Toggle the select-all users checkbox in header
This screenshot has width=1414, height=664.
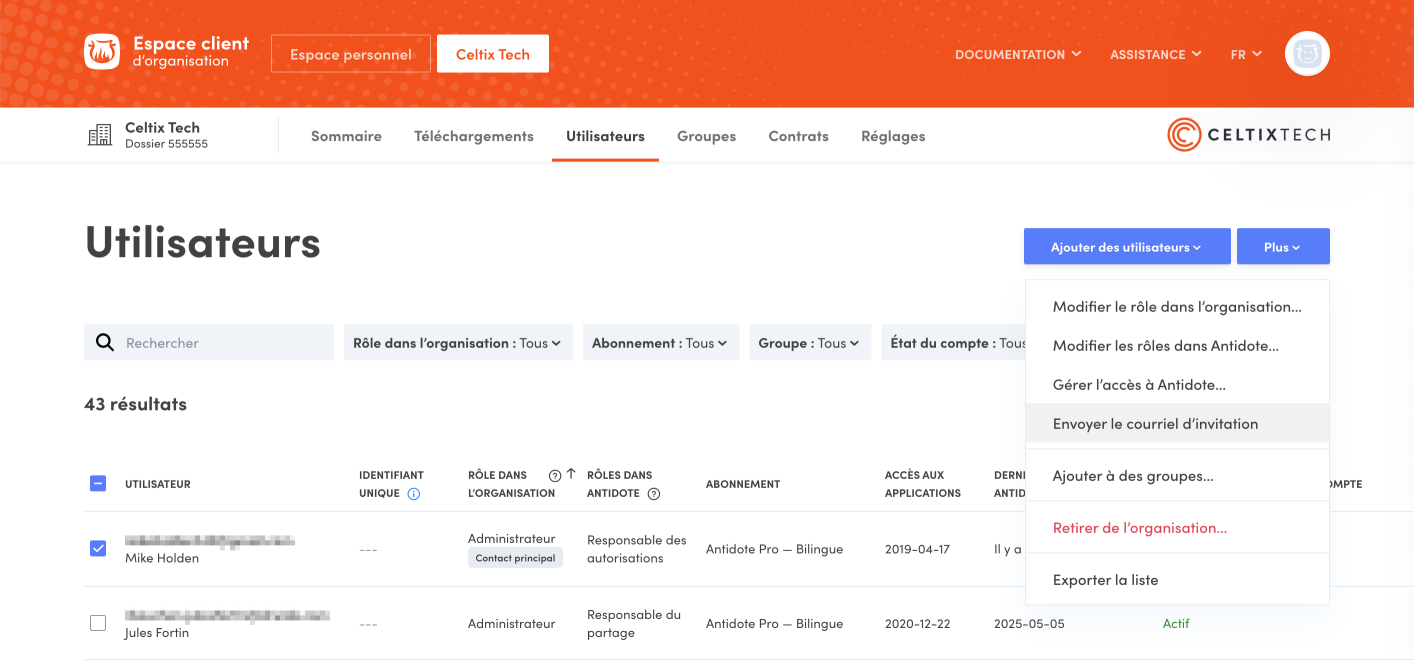tap(98, 484)
